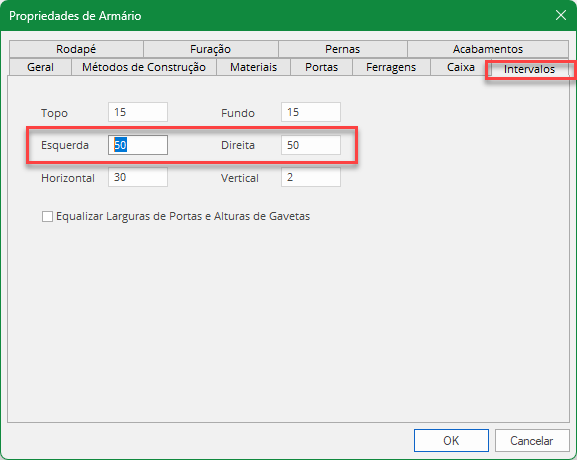Click the Fundo value field
Image resolution: width=577 pixels, height=460 pixels.
[x=311, y=112]
